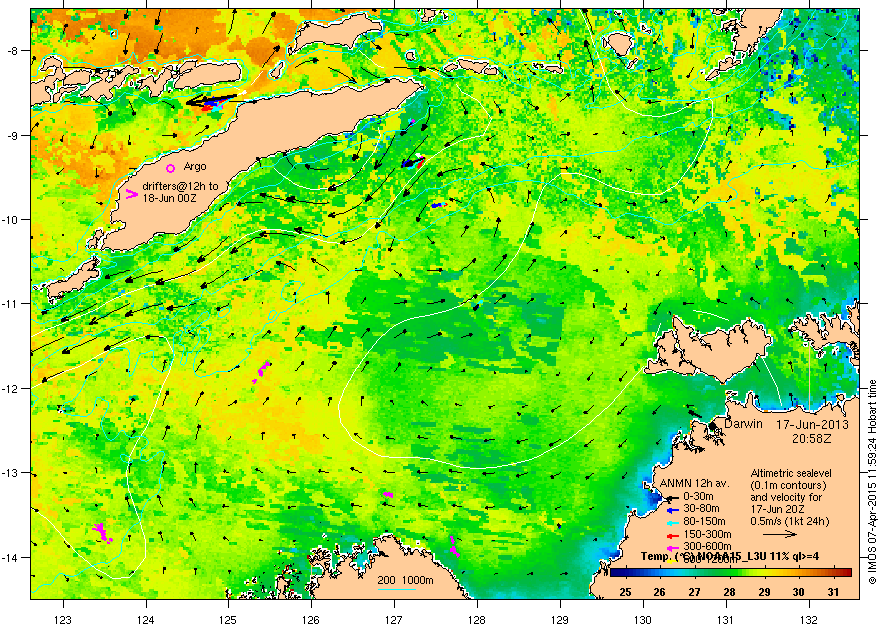
Task: Click the 'ANMN 12h av.' legend heading
Action: click(x=695, y=484)
